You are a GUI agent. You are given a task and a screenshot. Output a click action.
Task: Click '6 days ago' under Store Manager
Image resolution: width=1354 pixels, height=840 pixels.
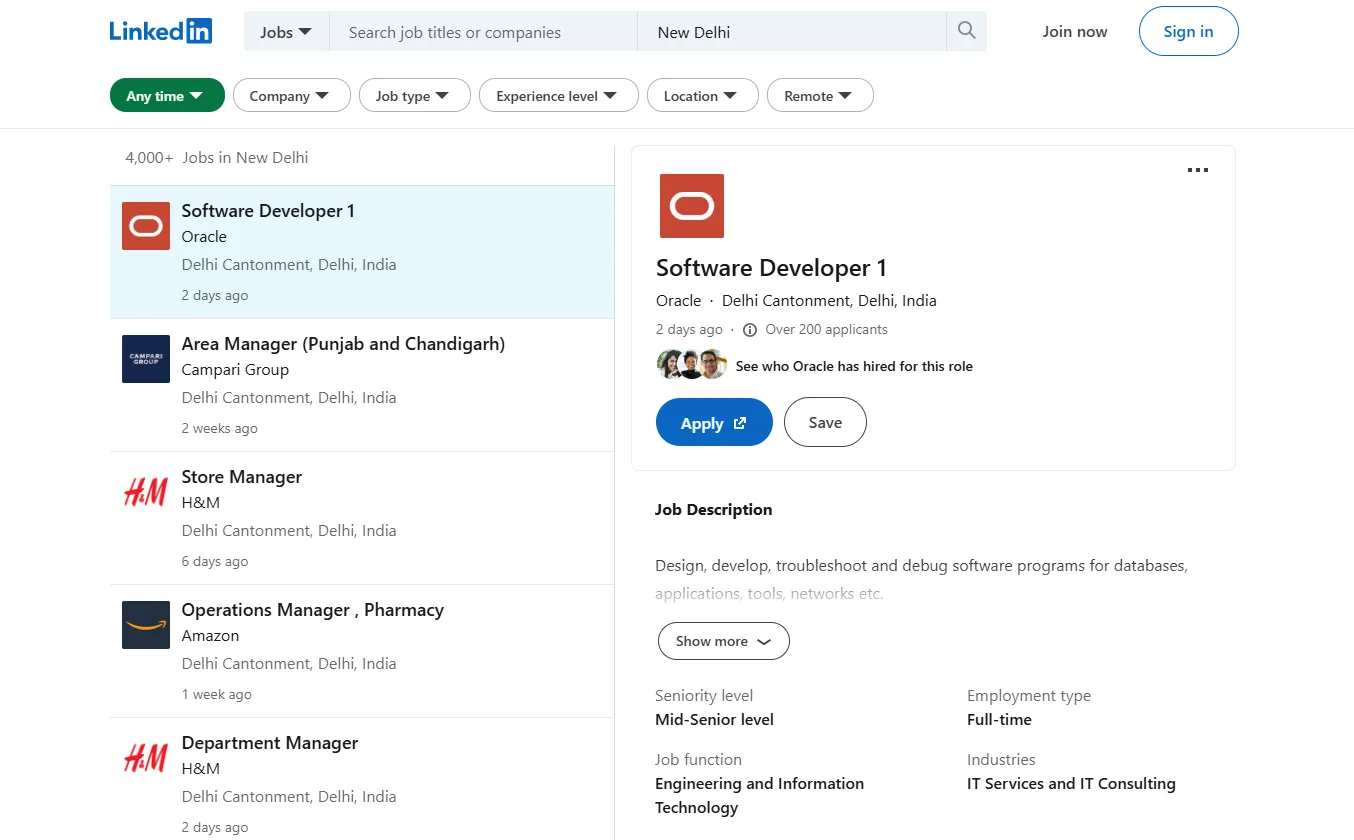tap(215, 561)
